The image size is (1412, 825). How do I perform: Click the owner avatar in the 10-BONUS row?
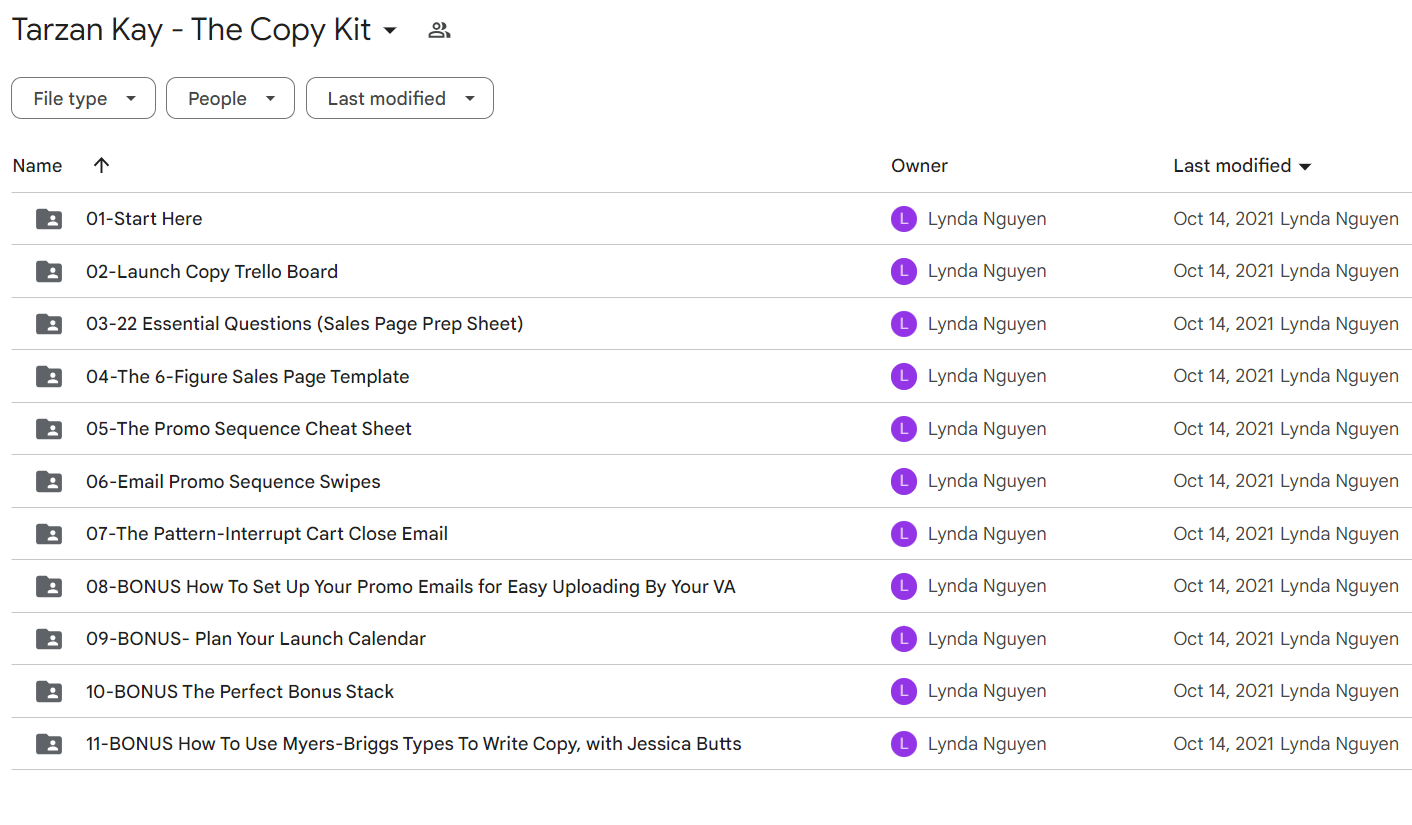point(904,691)
